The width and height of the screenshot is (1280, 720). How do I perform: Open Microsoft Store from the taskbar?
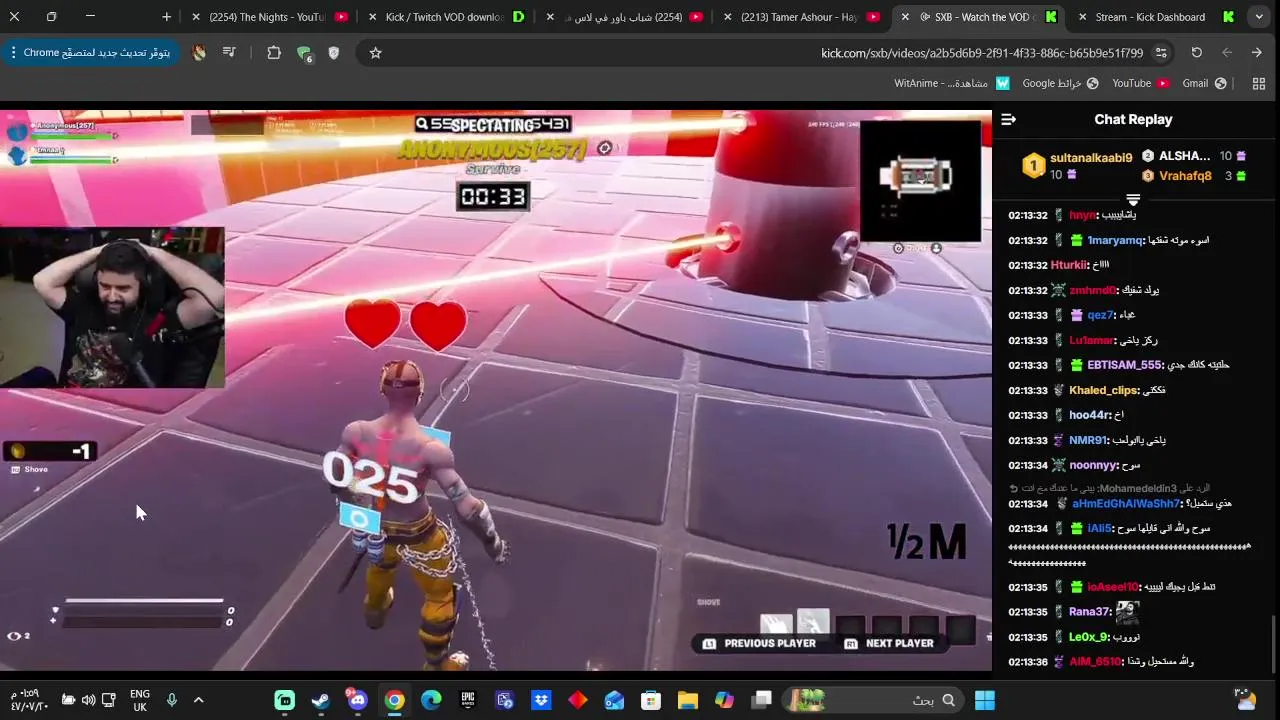tap(651, 700)
